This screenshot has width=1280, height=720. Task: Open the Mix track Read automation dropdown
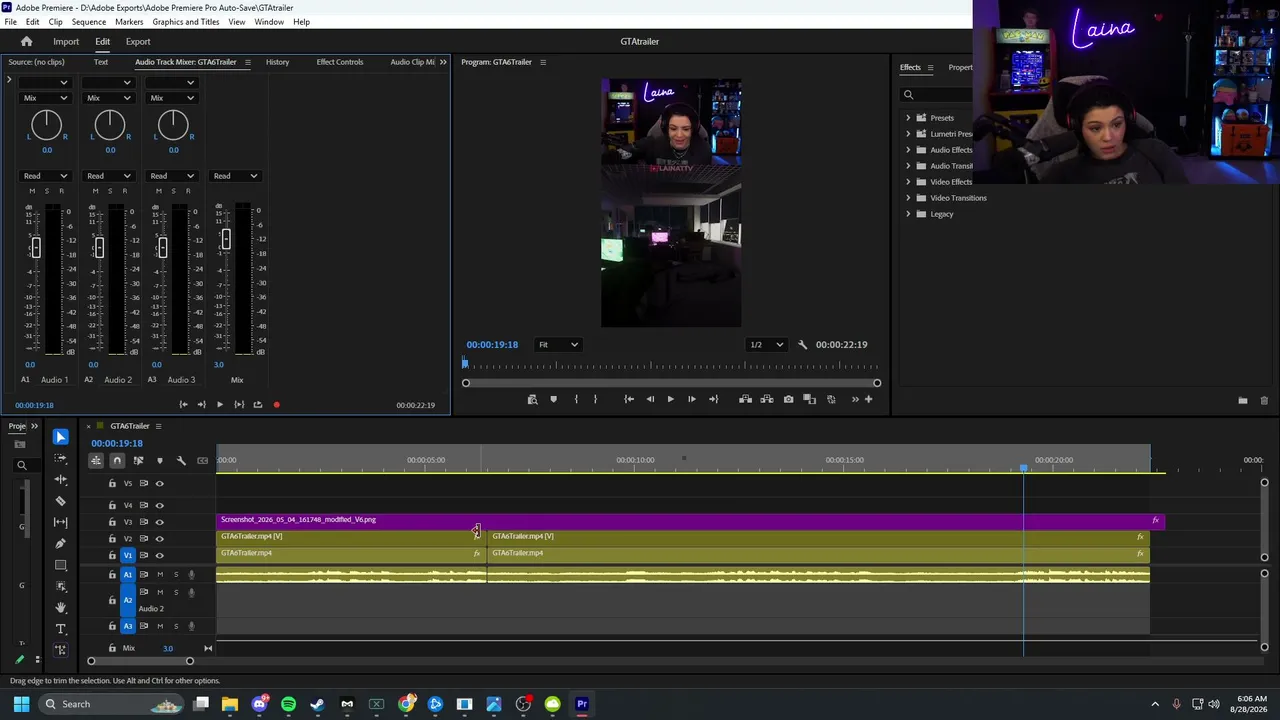pyautogui.click(x=235, y=176)
